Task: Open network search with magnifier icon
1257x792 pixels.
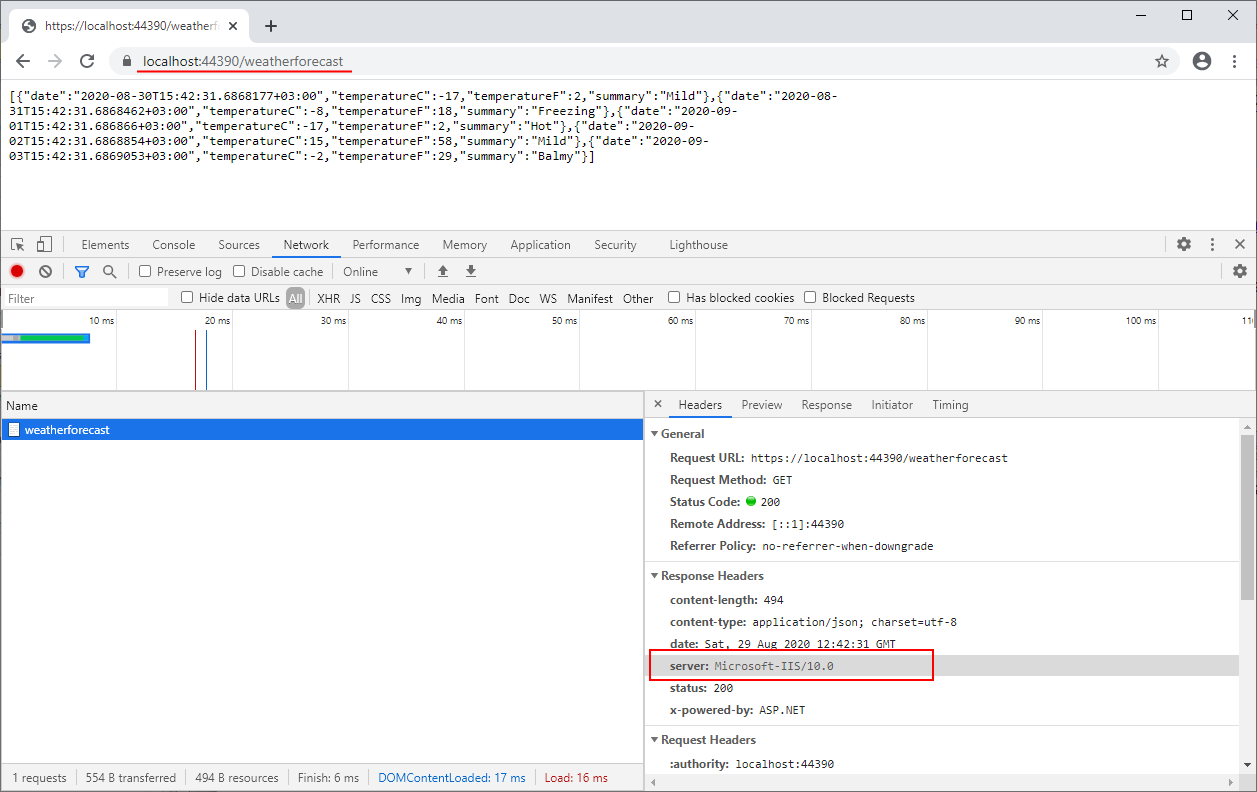Action: click(x=110, y=271)
